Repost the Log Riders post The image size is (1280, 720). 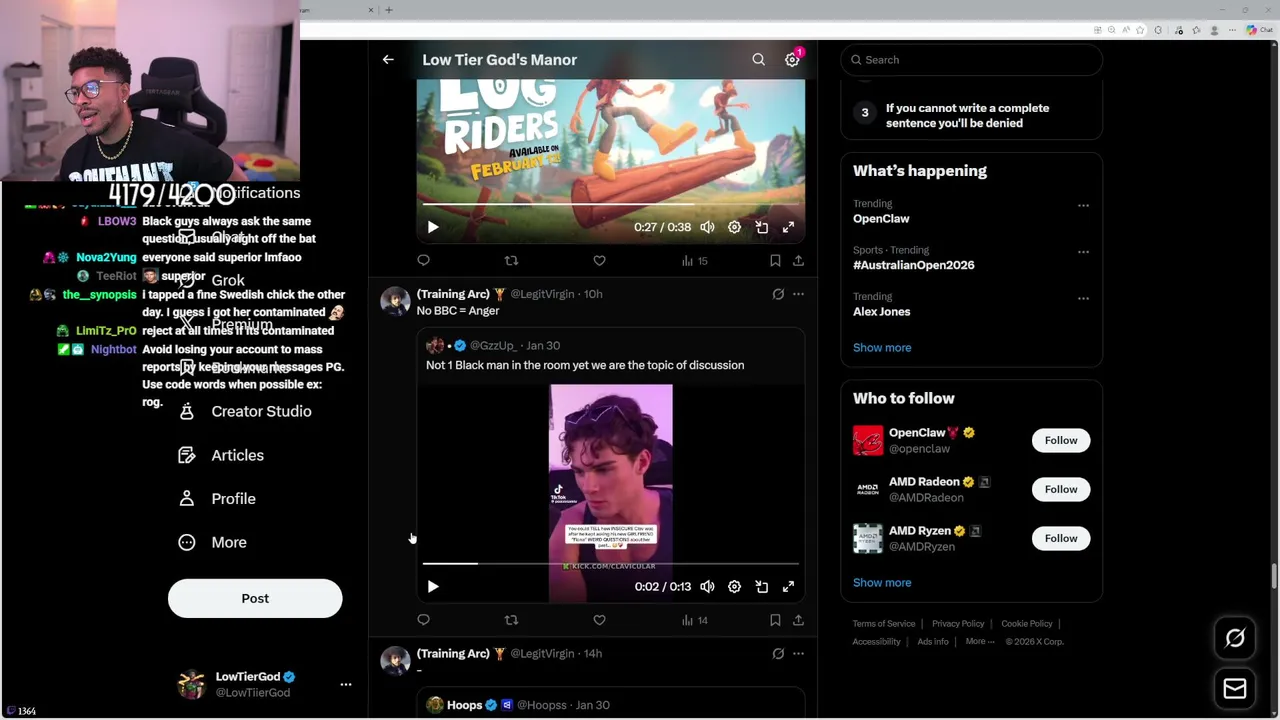coord(511,260)
